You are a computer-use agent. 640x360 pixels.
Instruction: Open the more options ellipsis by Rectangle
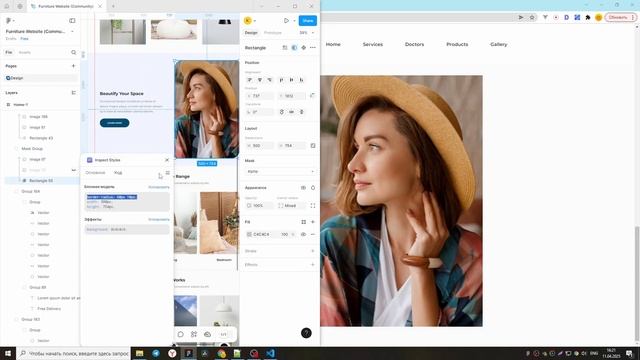point(313,48)
